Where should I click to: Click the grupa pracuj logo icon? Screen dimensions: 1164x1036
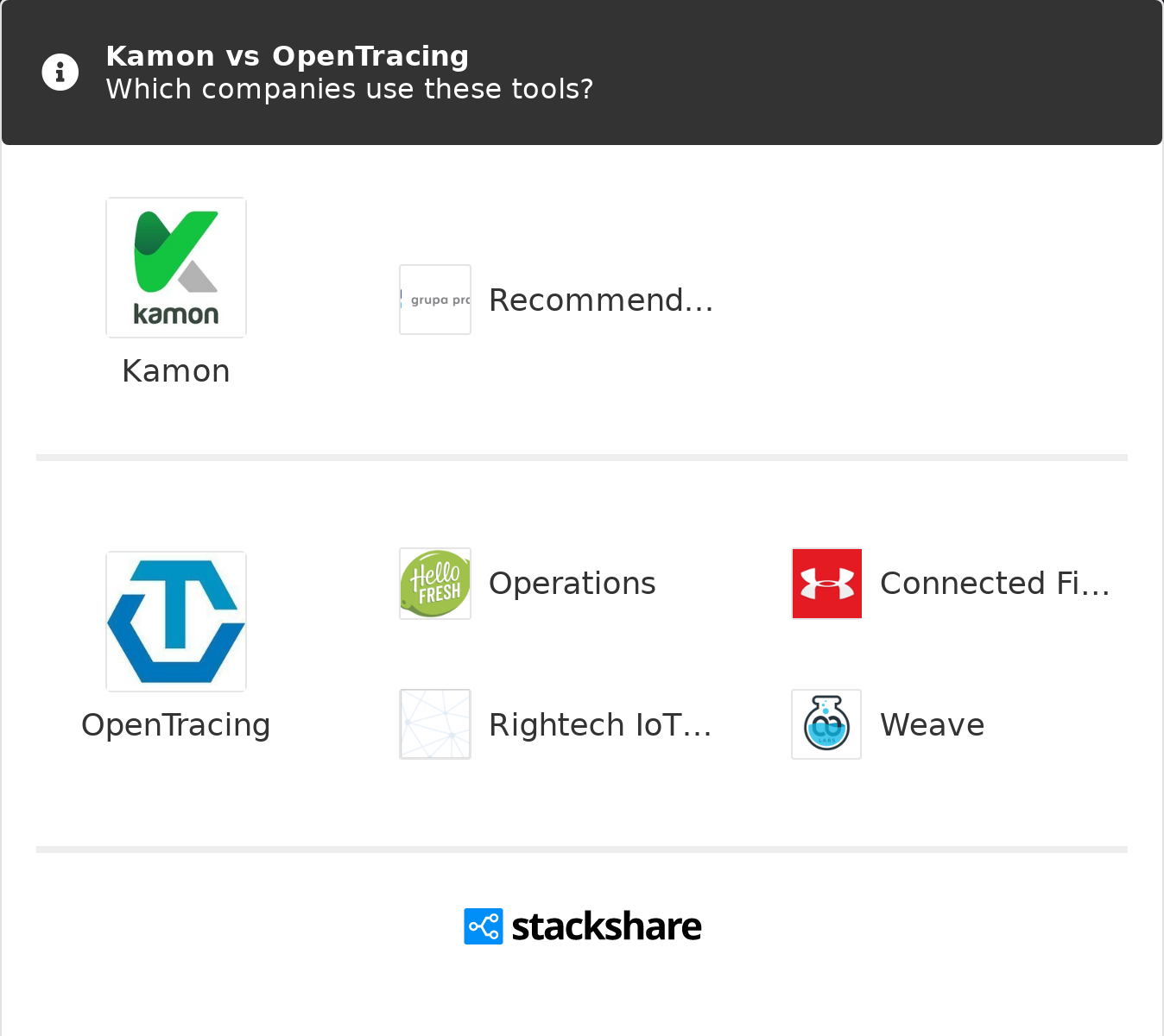click(435, 300)
